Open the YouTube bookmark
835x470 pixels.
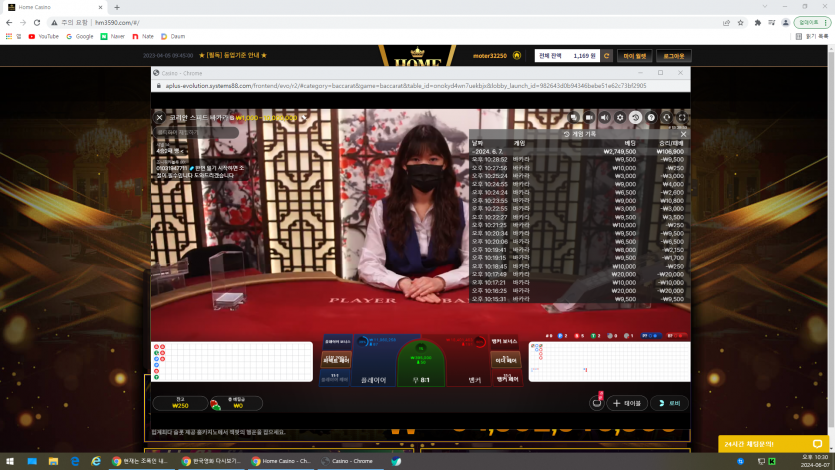tap(43, 37)
